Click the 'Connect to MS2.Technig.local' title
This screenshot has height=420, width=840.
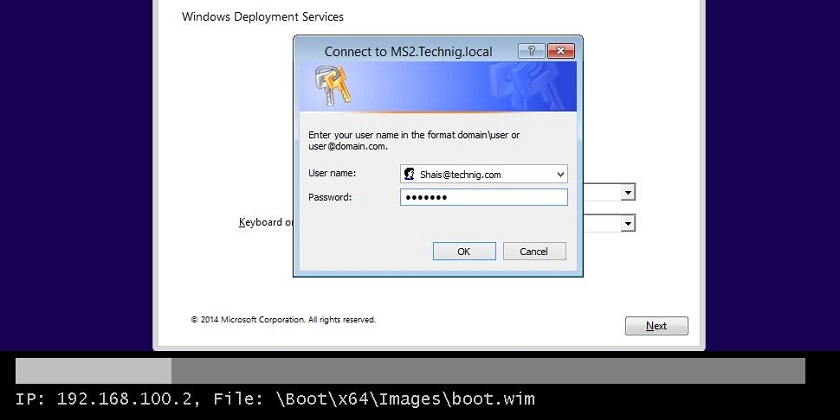click(408, 51)
